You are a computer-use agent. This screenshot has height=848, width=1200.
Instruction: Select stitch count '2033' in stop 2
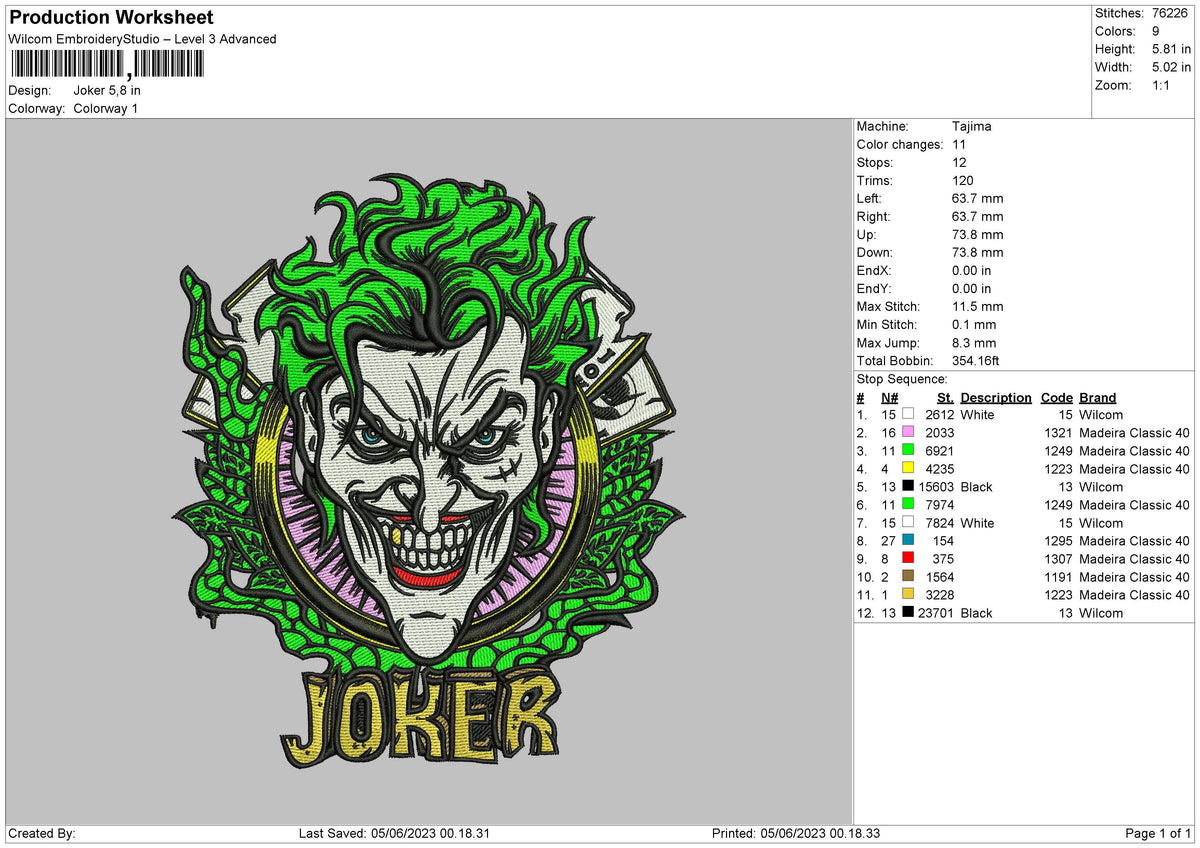[x=939, y=433]
